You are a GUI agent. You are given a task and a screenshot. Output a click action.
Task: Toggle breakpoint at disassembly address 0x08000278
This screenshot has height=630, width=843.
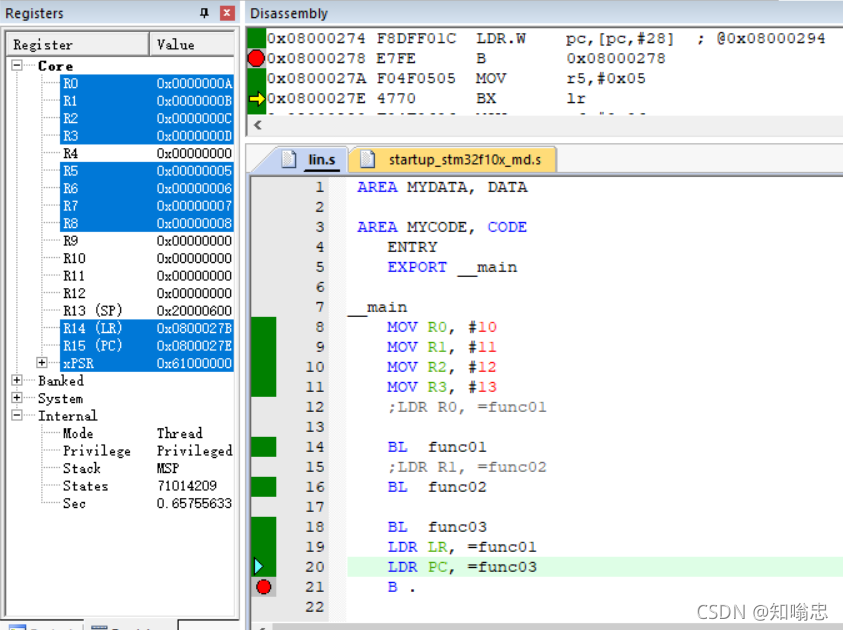tap(256, 58)
